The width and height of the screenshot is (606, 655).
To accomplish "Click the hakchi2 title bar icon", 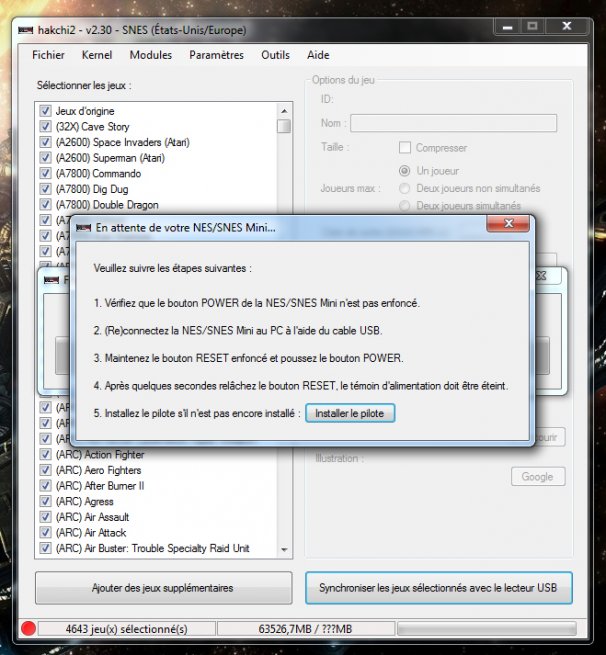I will [25, 30].
